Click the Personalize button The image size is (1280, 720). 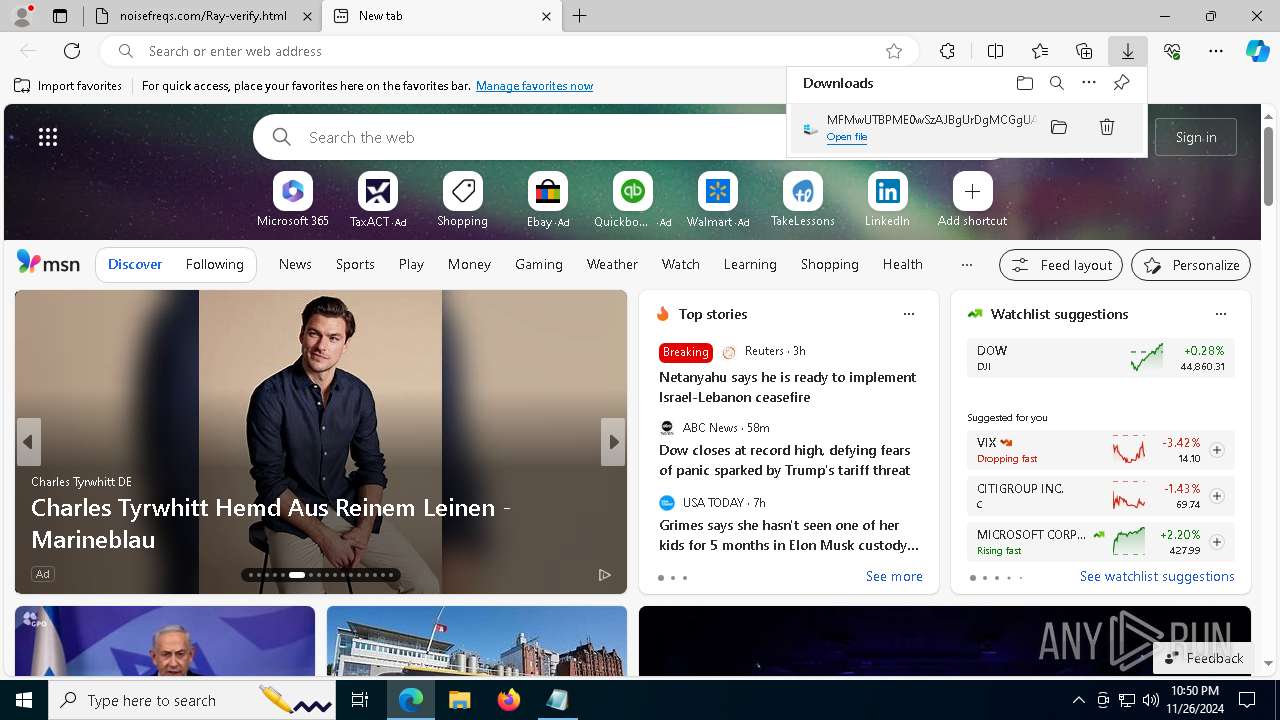[x=1191, y=265]
